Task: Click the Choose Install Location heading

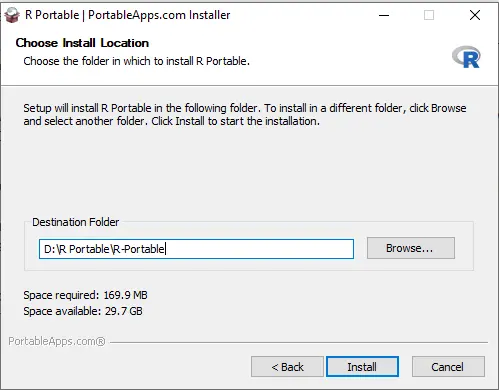Action: click(x=82, y=43)
